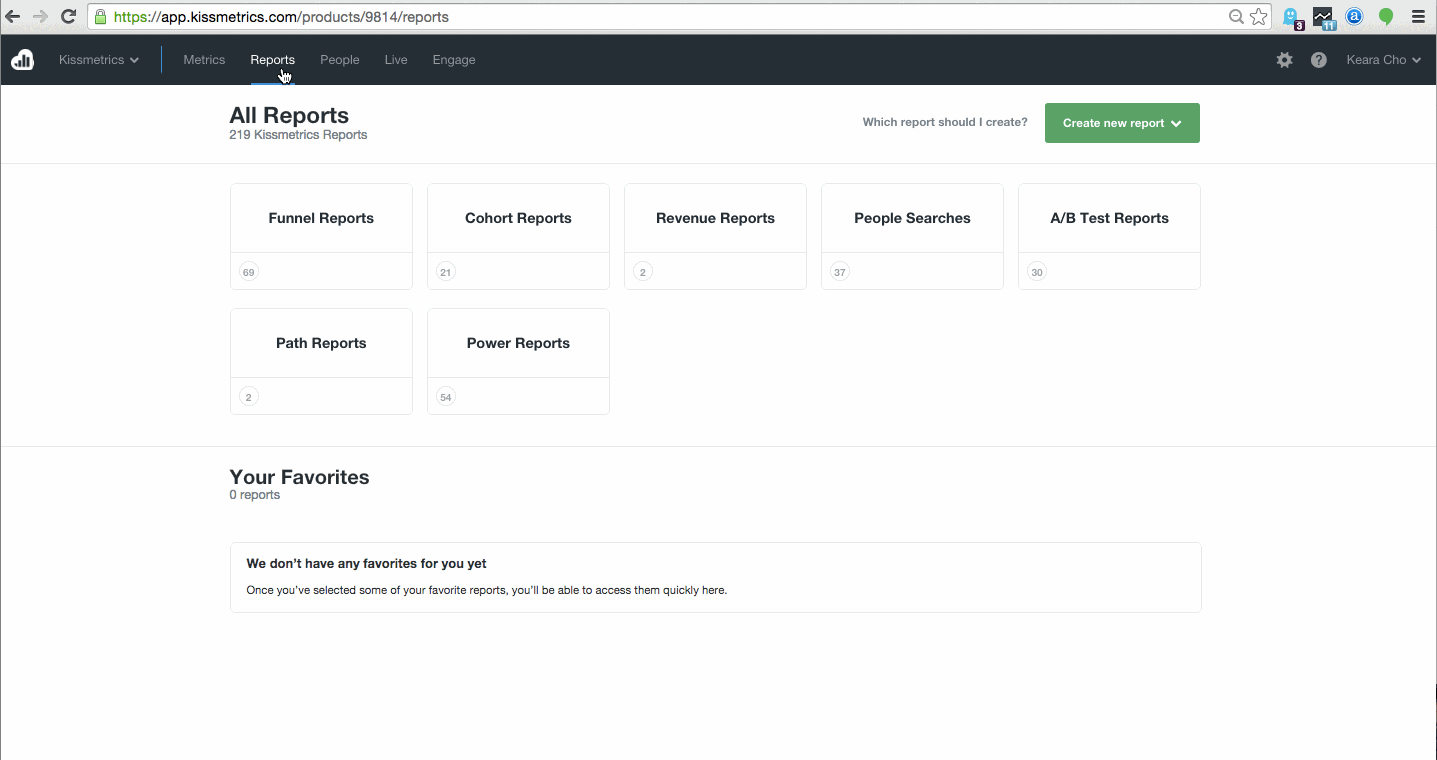This screenshot has height=760, width=1437.
Task: Go to the Metrics tab
Action: [204, 60]
